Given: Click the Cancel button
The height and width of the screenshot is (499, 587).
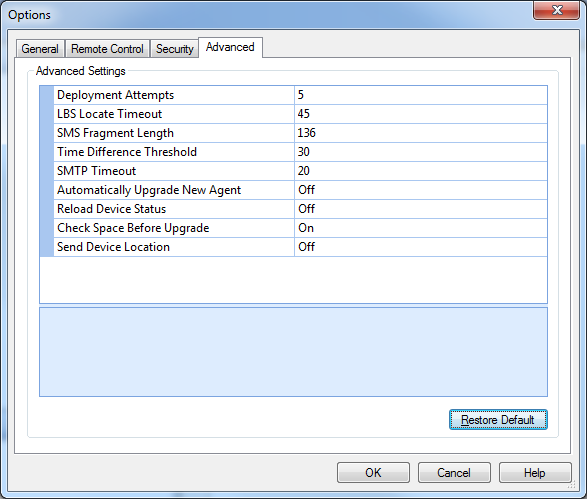Looking at the screenshot, I should [x=454, y=472].
